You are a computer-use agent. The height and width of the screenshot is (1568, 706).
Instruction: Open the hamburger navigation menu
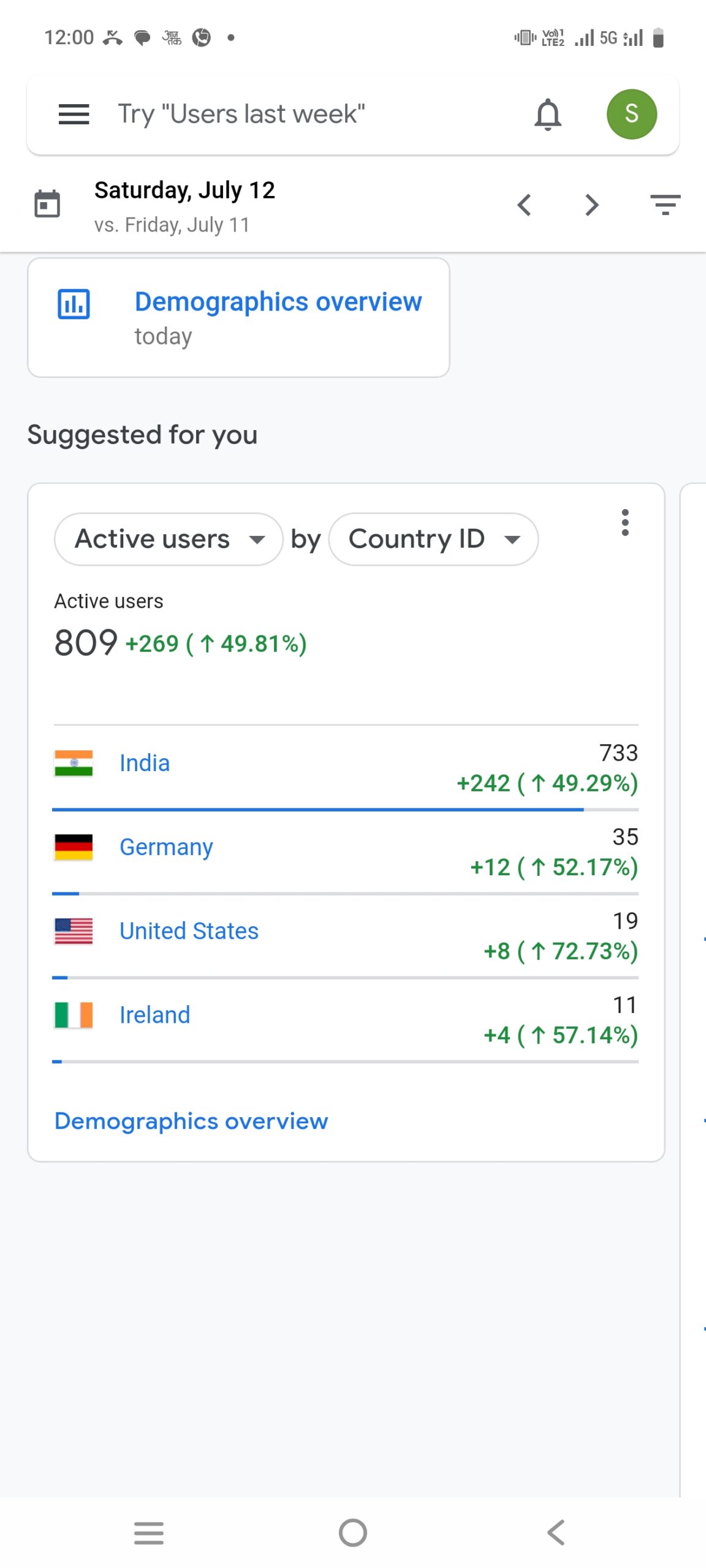[x=74, y=114]
